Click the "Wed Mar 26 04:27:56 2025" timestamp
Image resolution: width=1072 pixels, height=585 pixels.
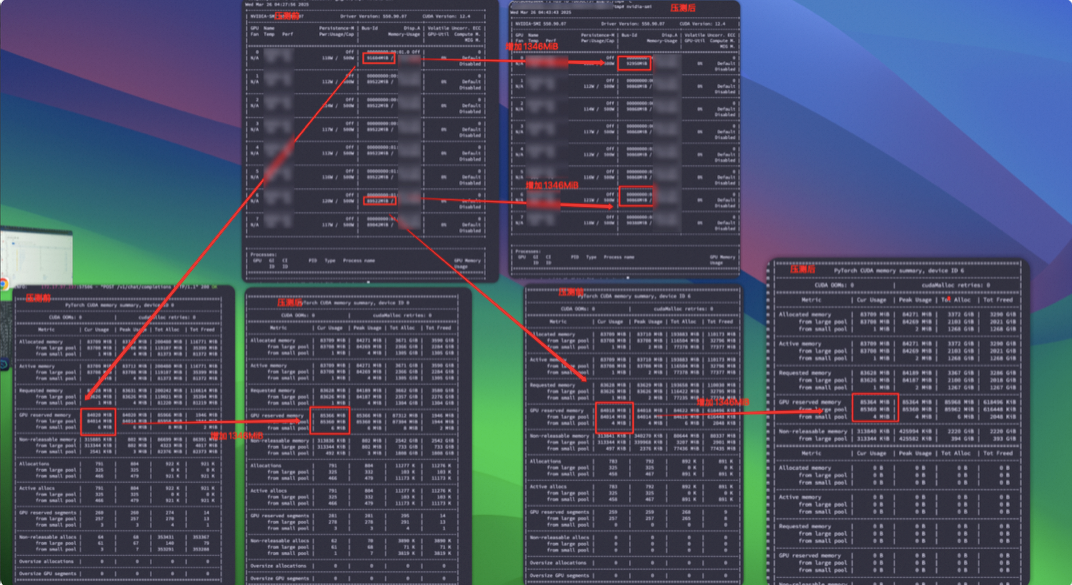(x=277, y=4)
